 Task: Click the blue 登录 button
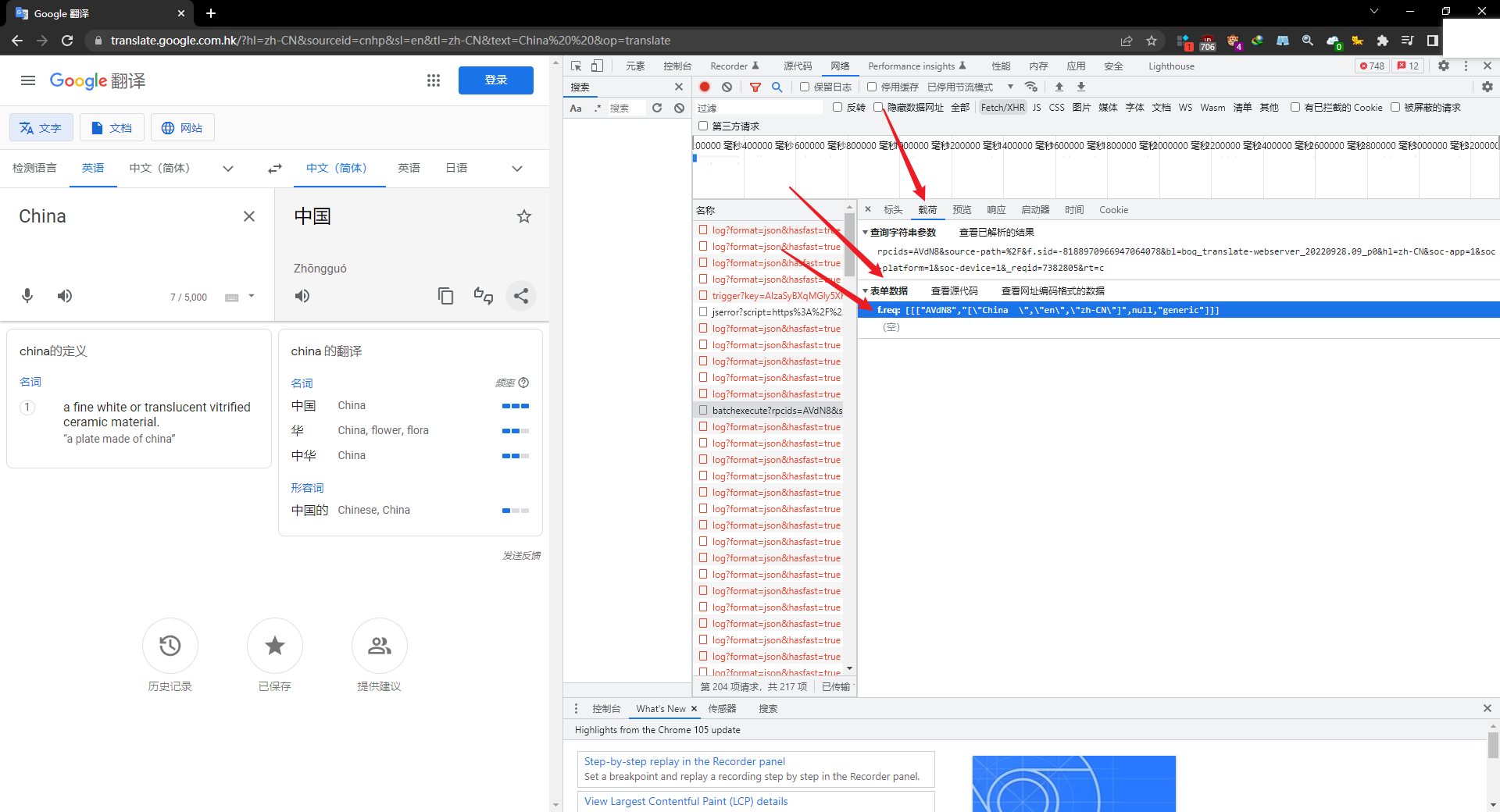[x=495, y=80]
